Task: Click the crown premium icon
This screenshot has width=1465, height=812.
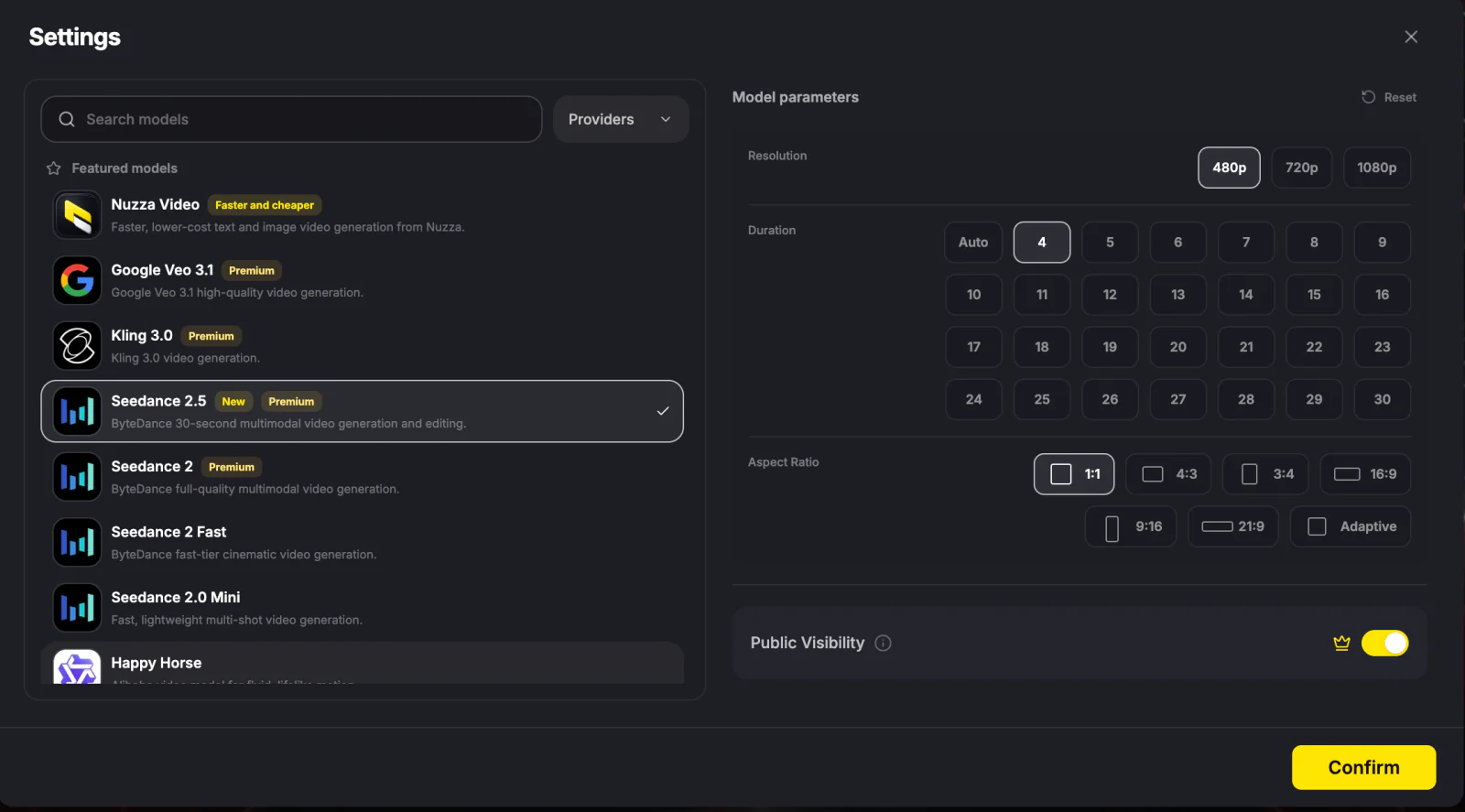Action: pos(1342,643)
